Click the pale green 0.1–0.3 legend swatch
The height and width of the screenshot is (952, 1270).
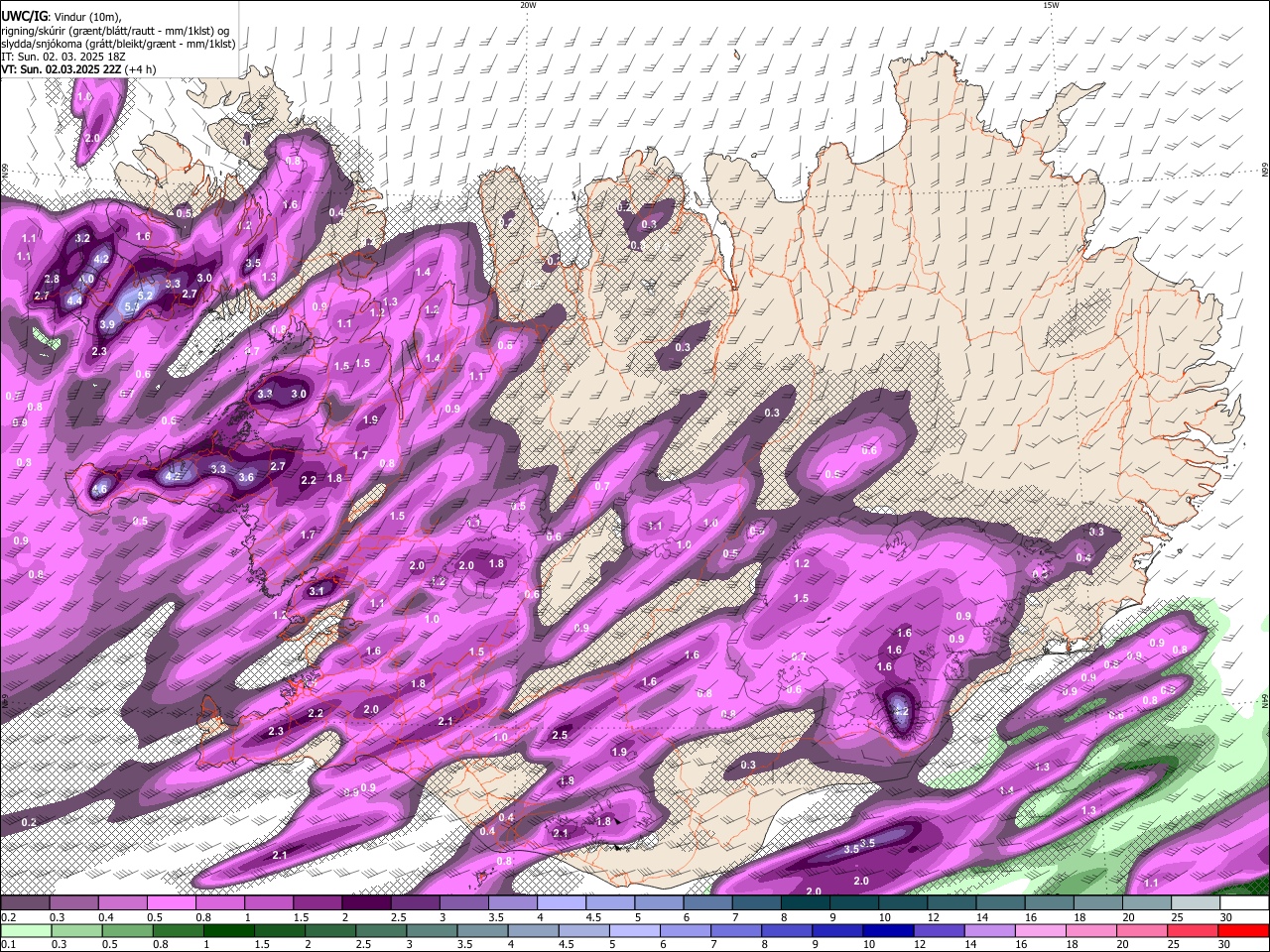pos(25,930)
